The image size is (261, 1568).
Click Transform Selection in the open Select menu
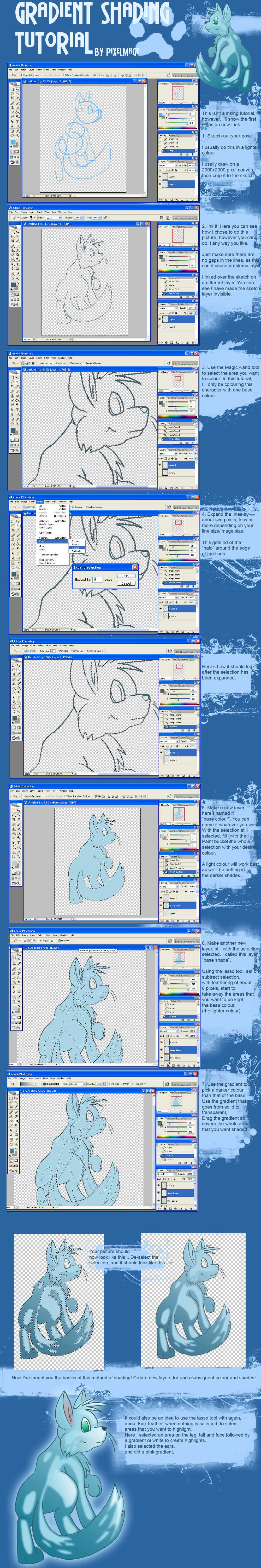(x=54, y=555)
